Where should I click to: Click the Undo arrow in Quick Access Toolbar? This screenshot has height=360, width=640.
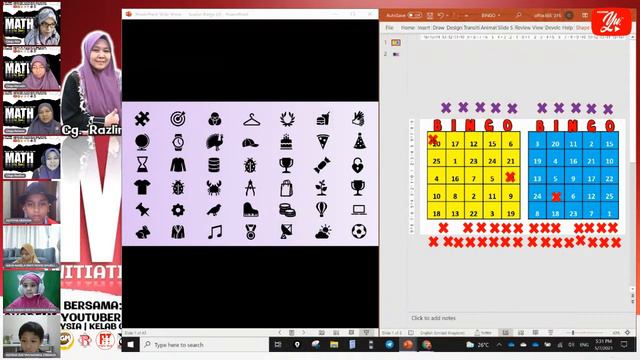coord(440,16)
